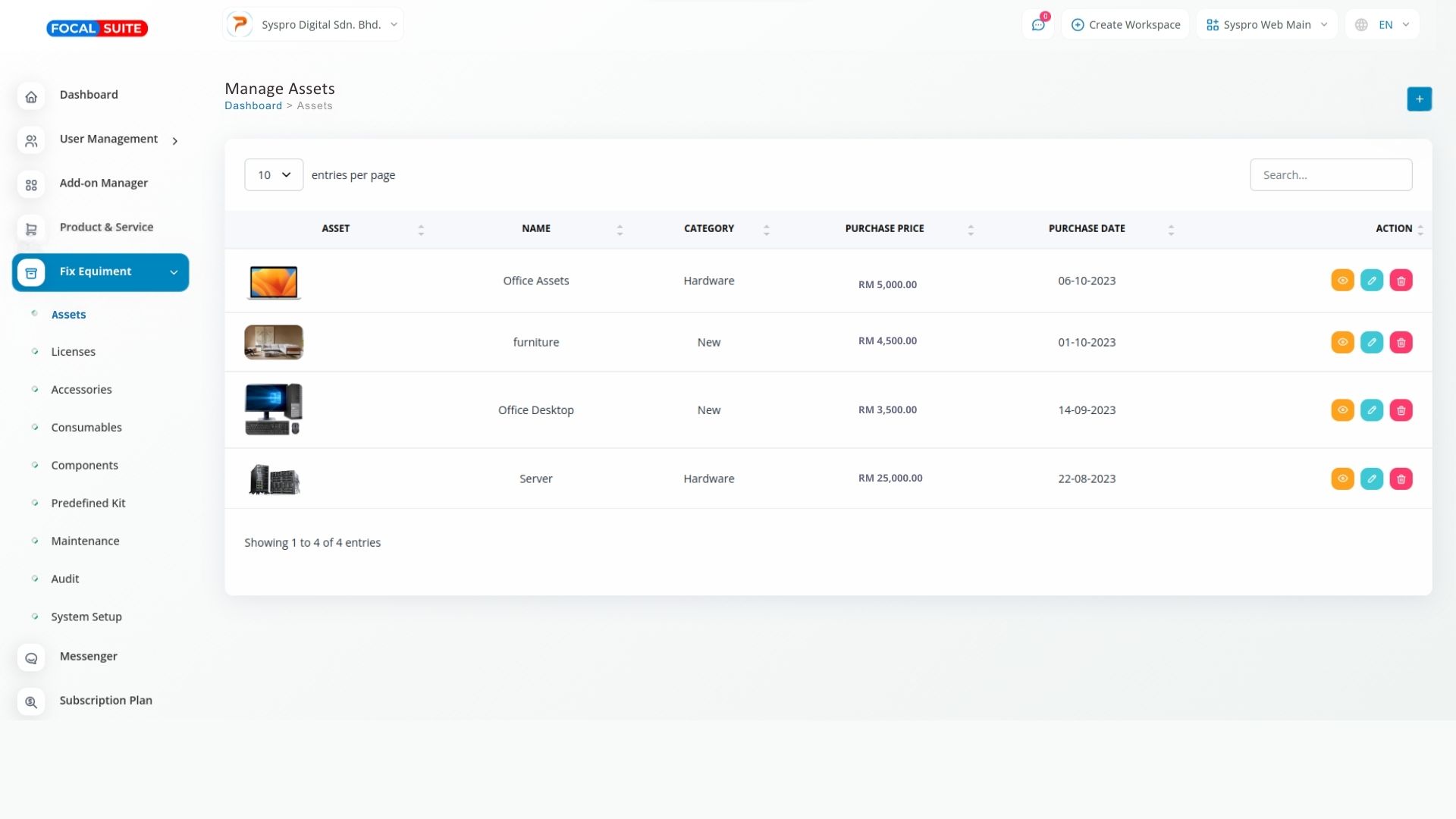Follow the Dashboard breadcrumb link
This screenshot has width=1456, height=819.
tap(253, 105)
